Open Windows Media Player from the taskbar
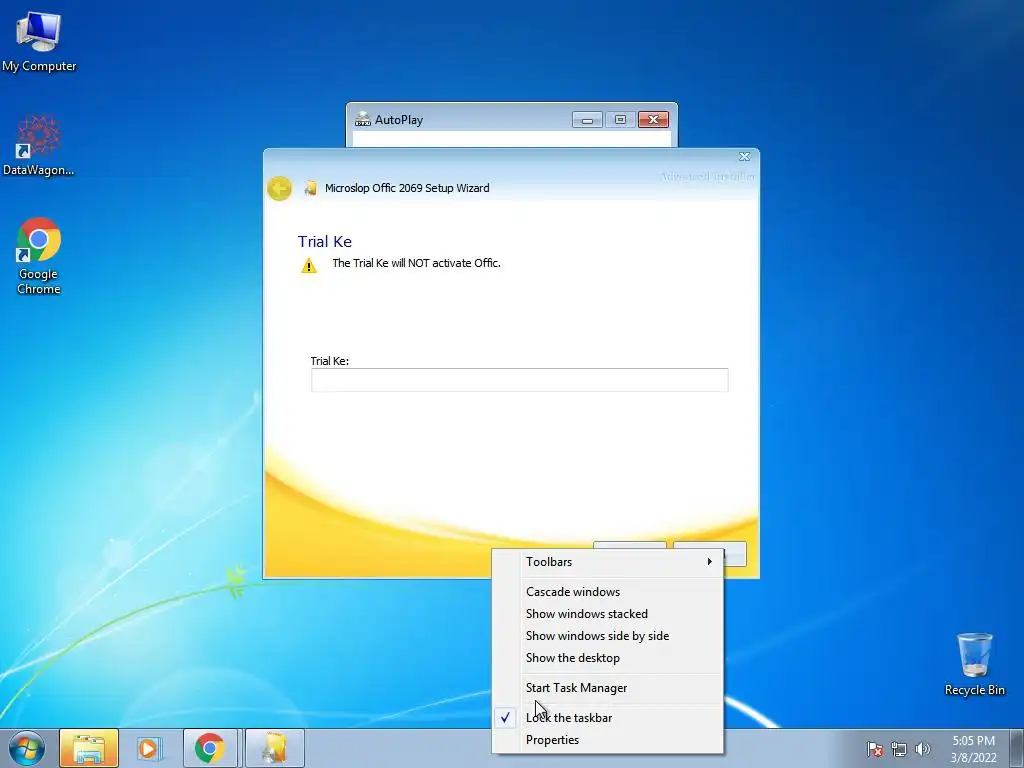Screen dimensions: 1024x768 150,748
